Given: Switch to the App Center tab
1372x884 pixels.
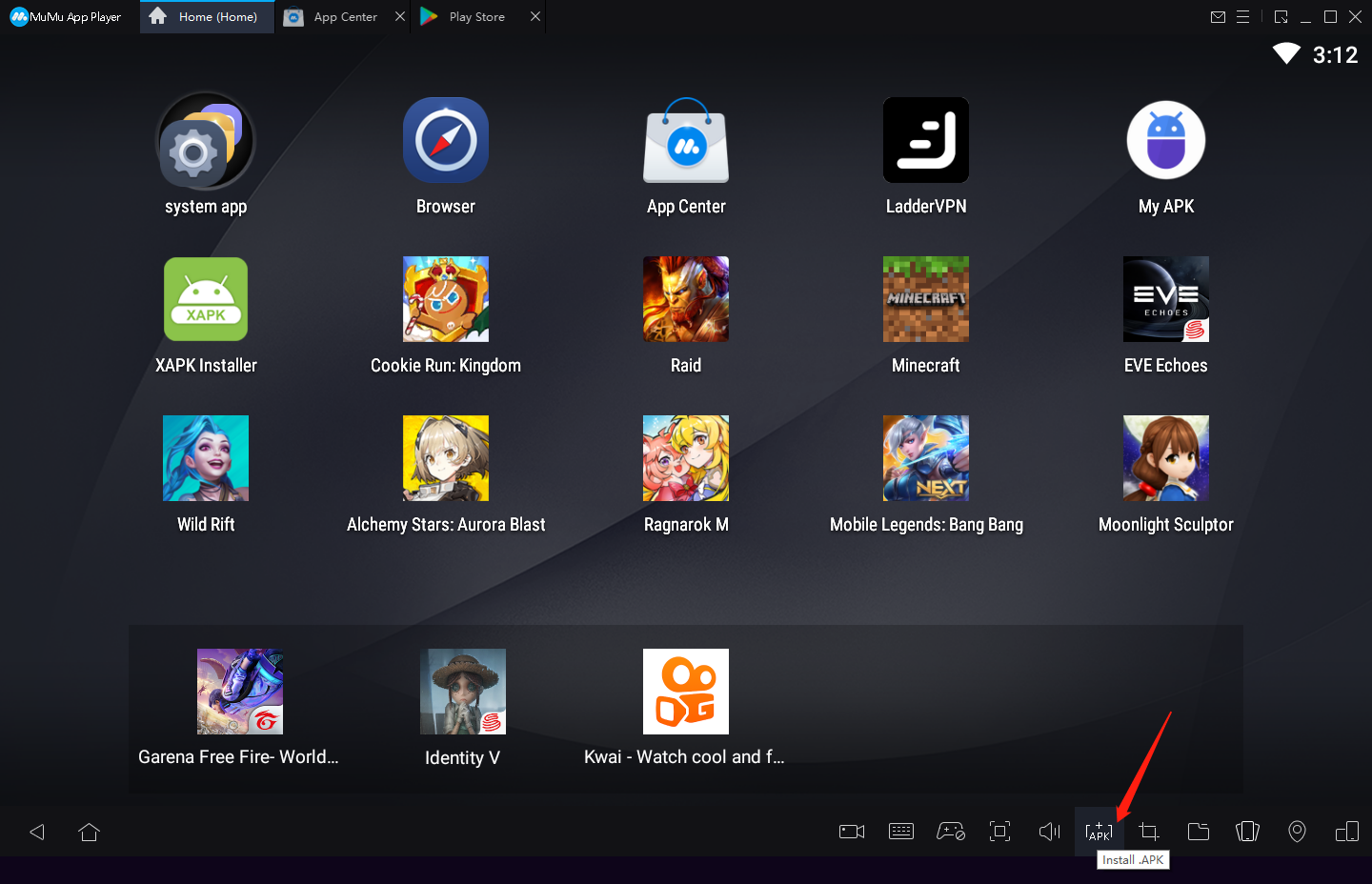Looking at the screenshot, I should [x=345, y=17].
